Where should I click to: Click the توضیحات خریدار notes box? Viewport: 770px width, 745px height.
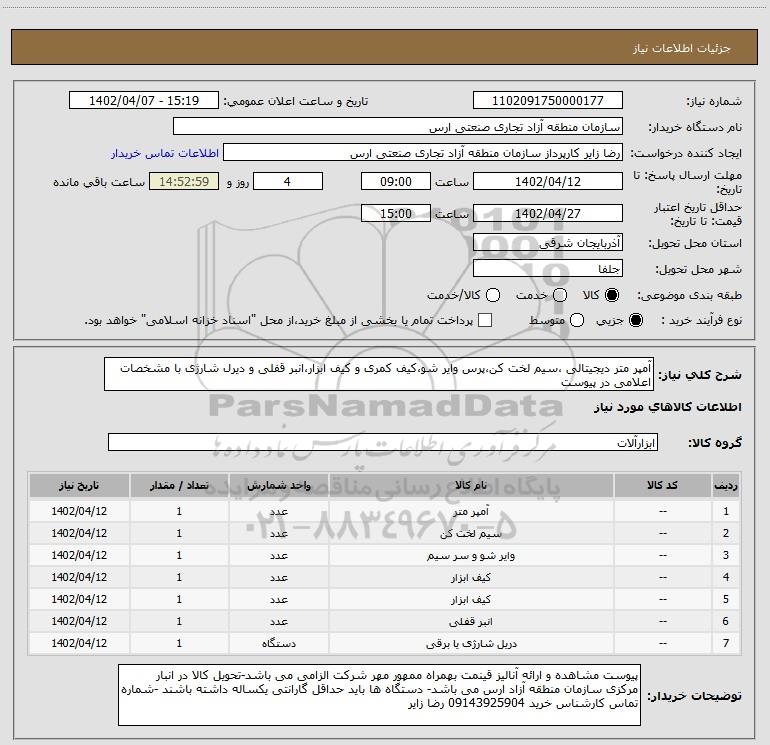pos(380,694)
